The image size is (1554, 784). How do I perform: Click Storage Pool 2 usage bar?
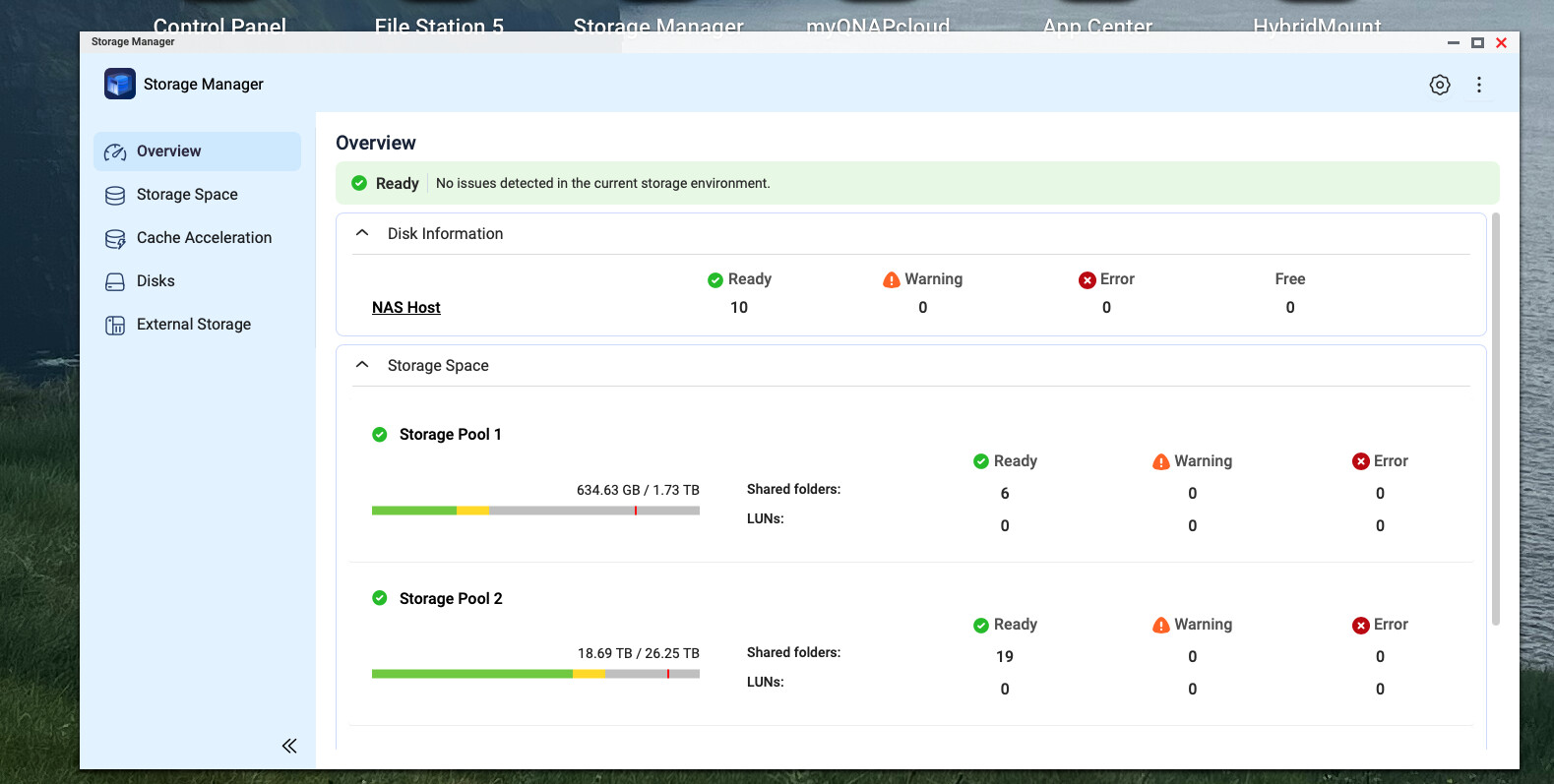tap(535, 674)
